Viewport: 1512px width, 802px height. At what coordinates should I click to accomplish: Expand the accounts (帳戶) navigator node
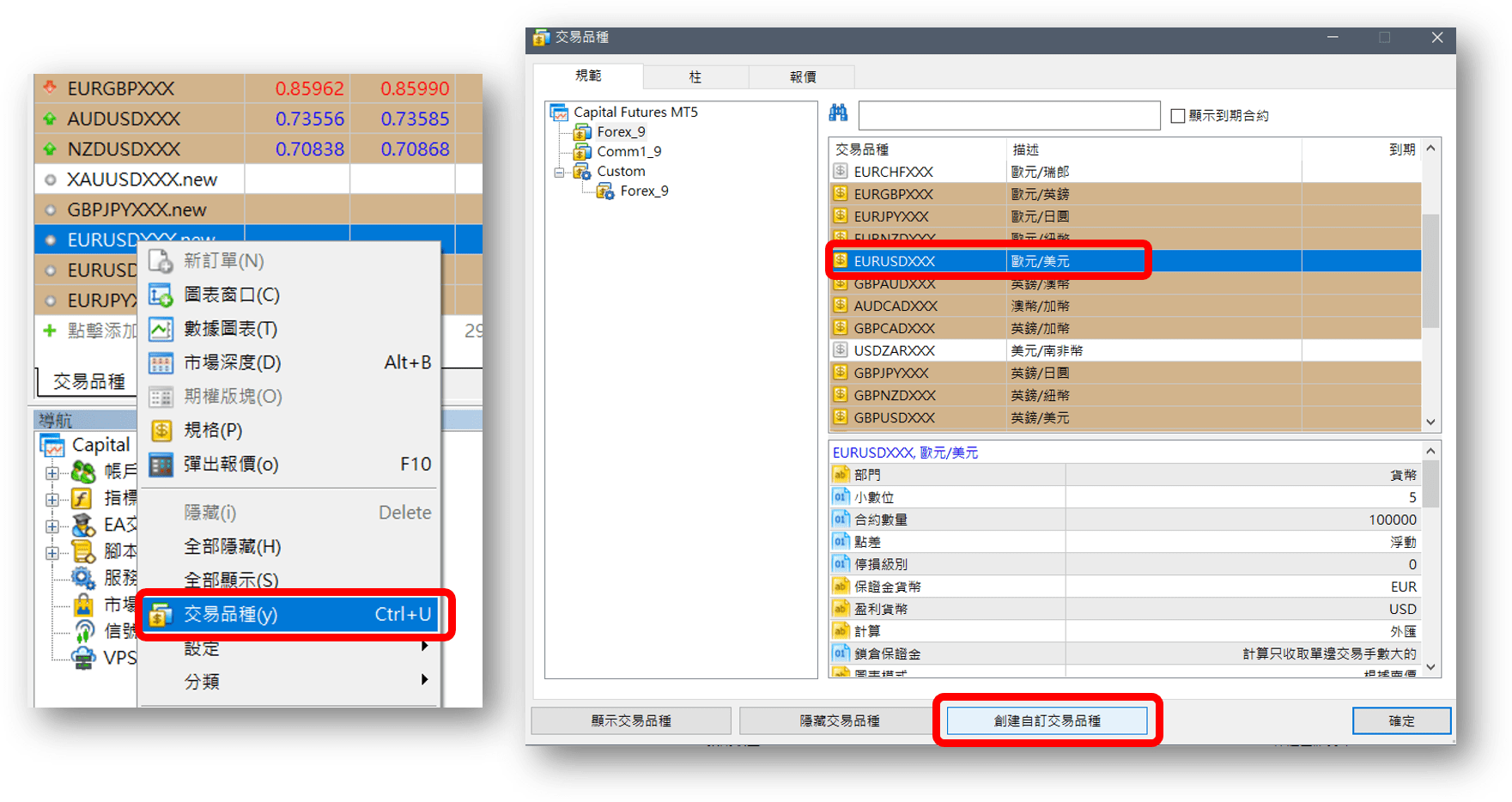coord(52,472)
